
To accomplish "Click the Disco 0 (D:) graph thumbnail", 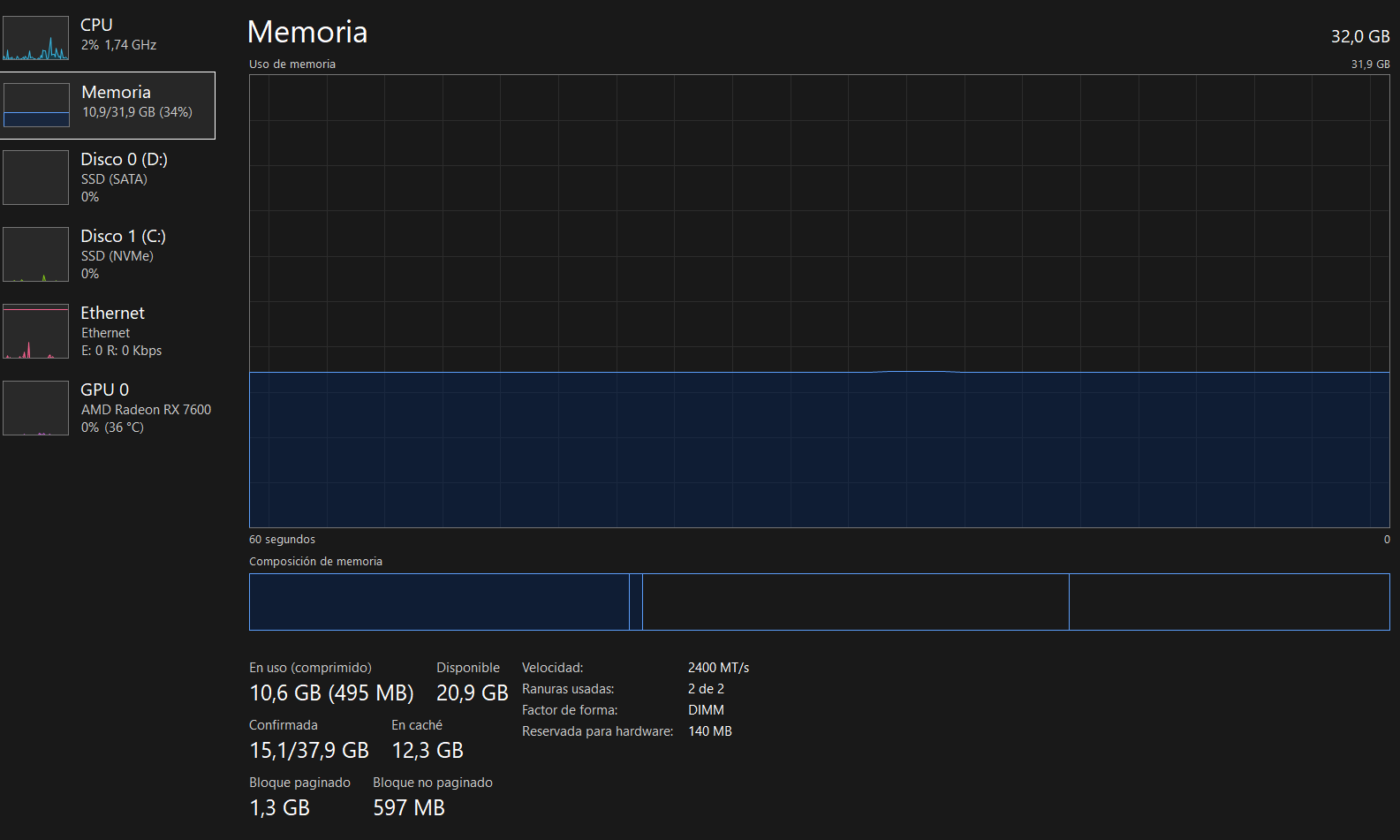I will (35, 178).
